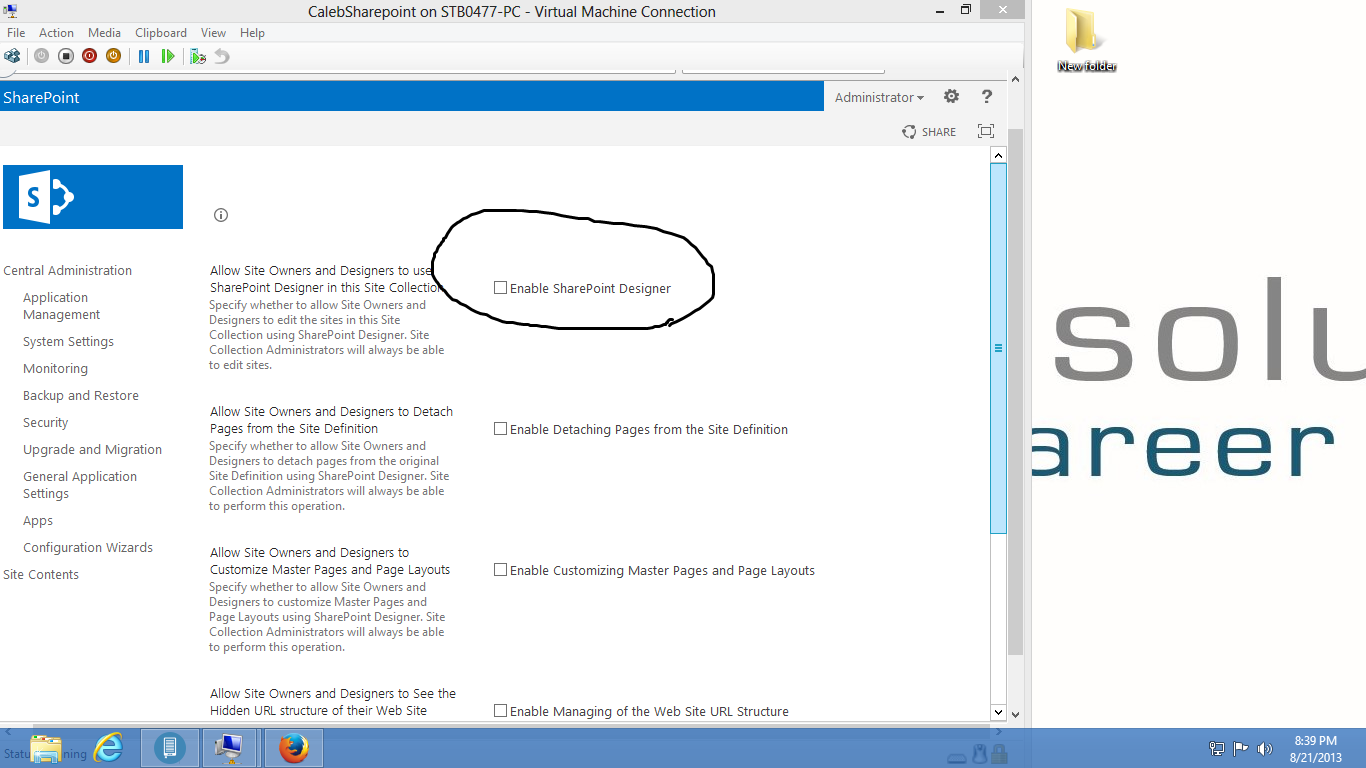Reset the VM with the green play icon
This screenshot has height=768, width=1366.
(x=168, y=56)
